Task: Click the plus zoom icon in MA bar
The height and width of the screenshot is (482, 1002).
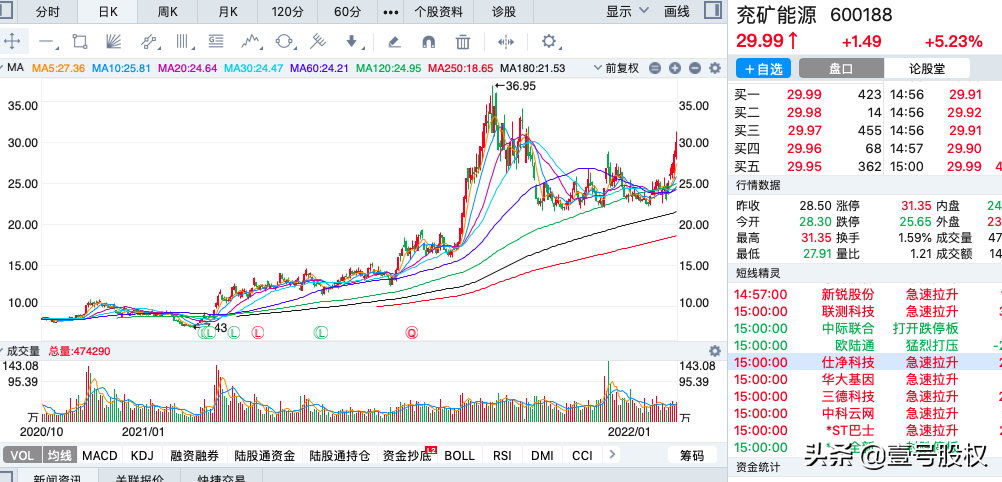Action: [x=675, y=68]
